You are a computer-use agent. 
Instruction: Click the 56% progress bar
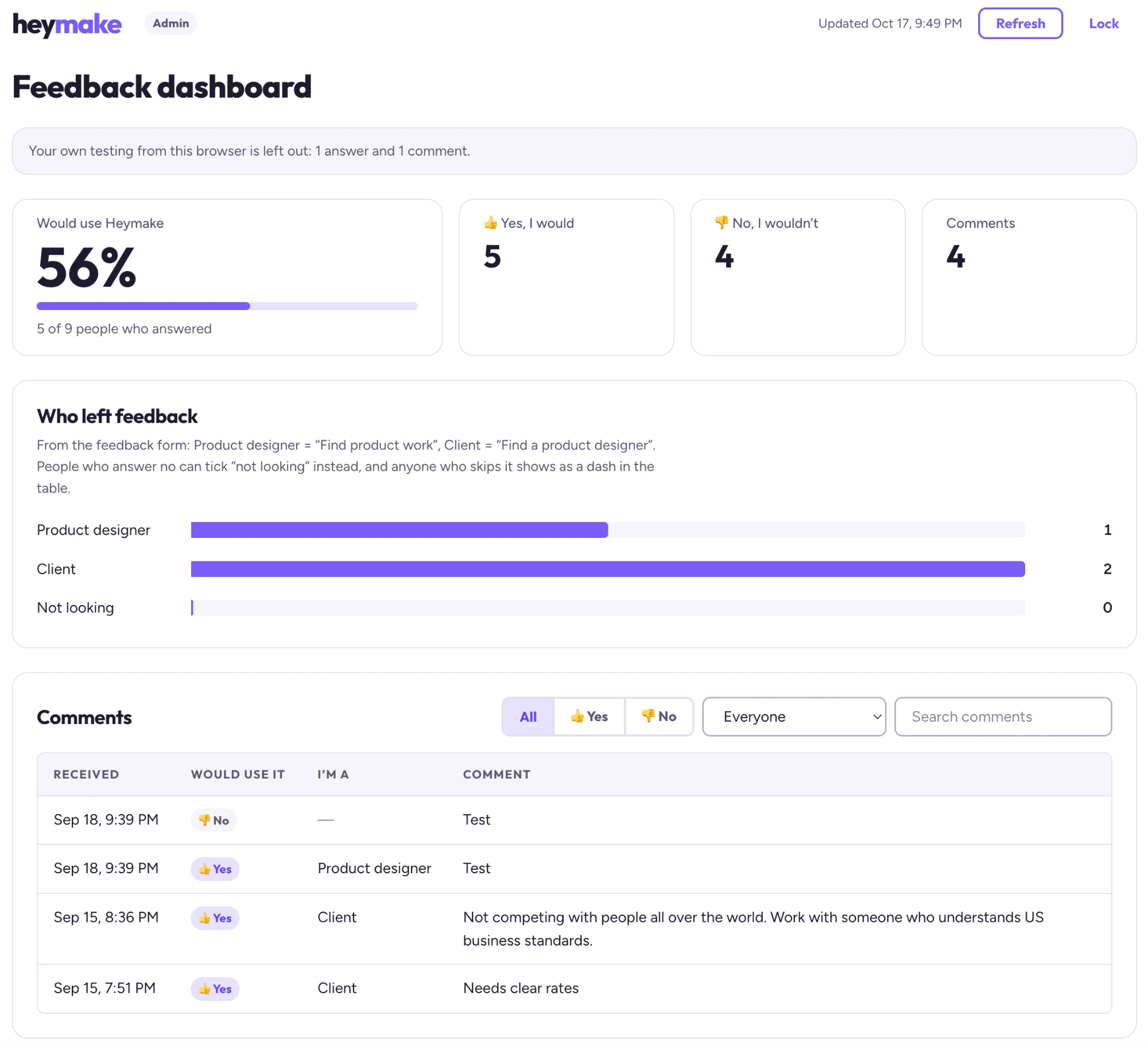pos(227,306)
